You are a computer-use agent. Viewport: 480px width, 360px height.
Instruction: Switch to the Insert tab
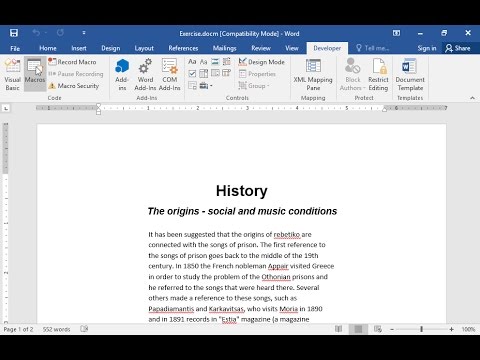(x=79, y=48)
